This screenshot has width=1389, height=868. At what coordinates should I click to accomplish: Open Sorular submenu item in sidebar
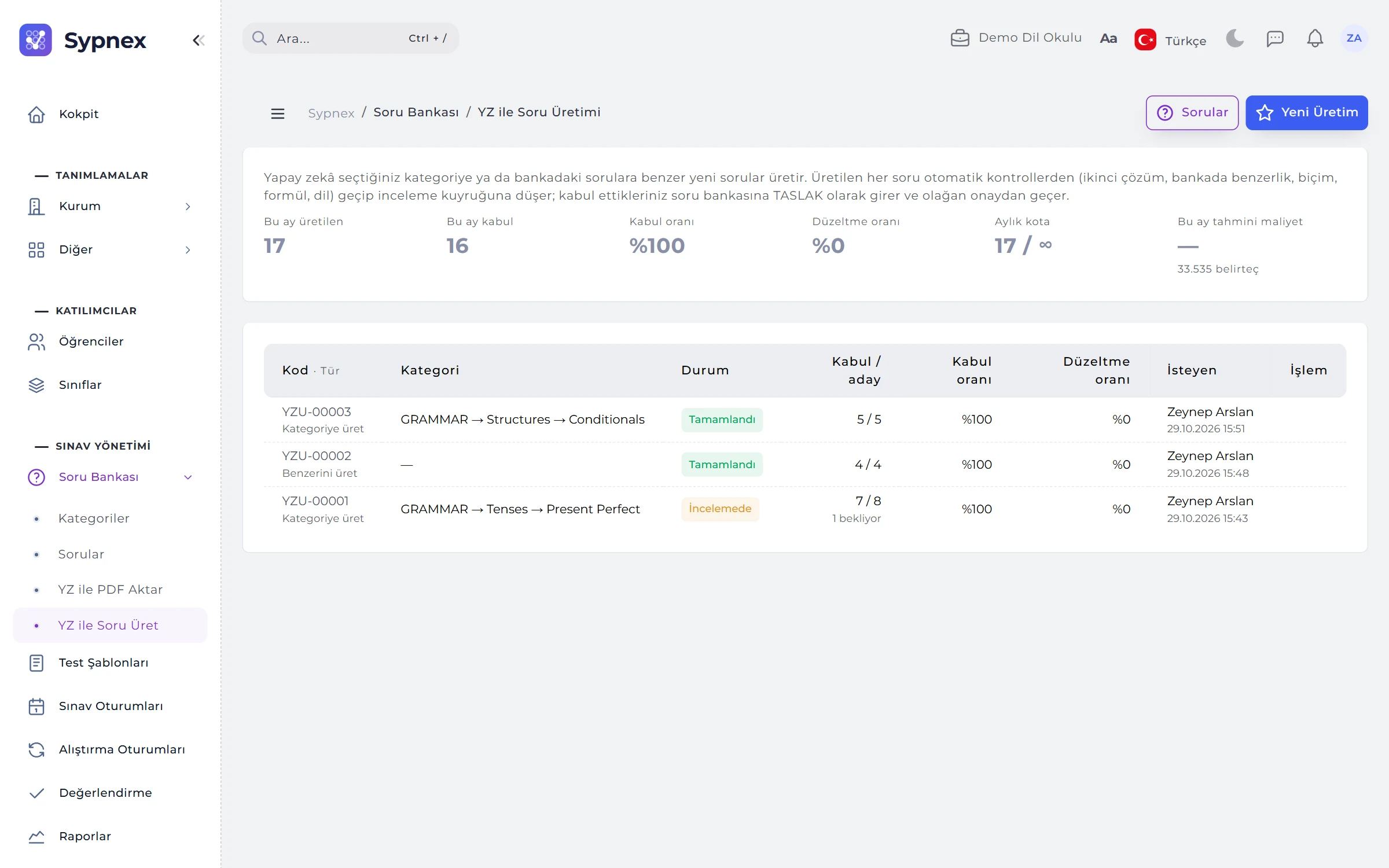click(x=110, y=554)
